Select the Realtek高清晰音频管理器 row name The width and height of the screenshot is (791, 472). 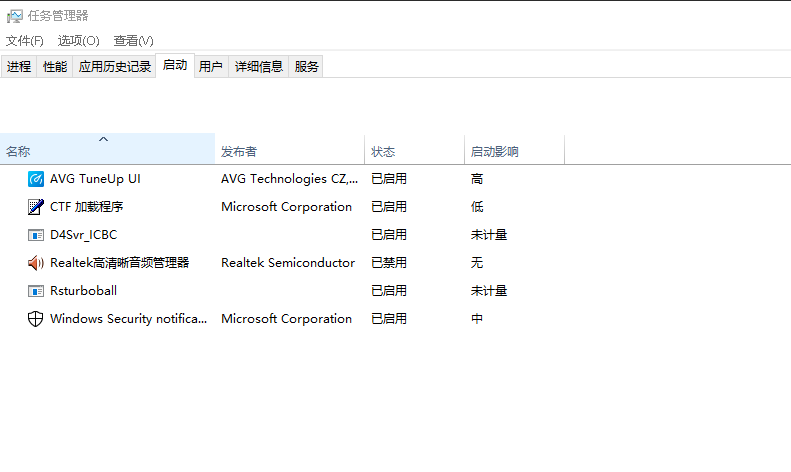(x=119, y=263)
